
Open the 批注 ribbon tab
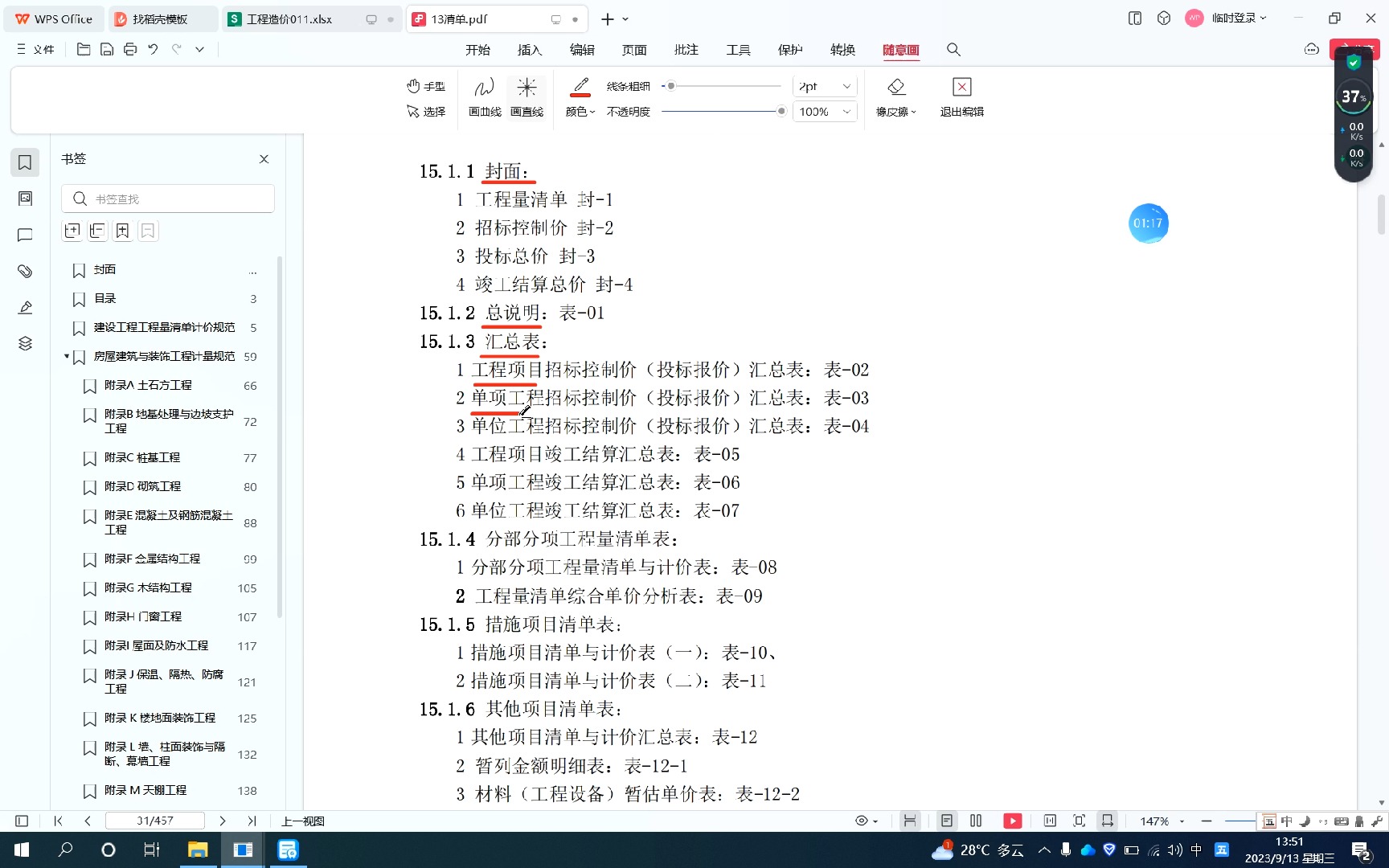[x=686, y=50]
